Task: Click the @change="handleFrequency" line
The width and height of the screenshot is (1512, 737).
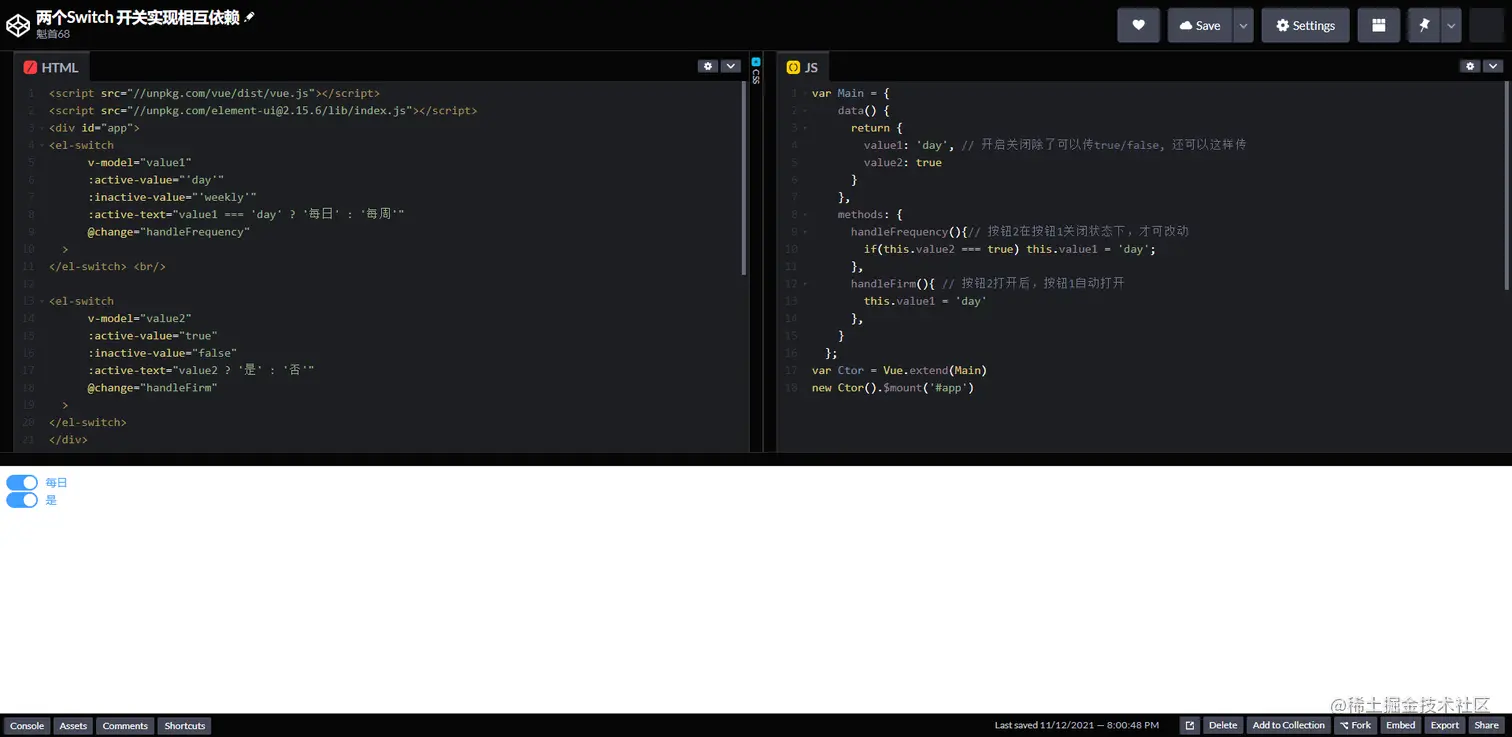Action: tap(168, 232)
